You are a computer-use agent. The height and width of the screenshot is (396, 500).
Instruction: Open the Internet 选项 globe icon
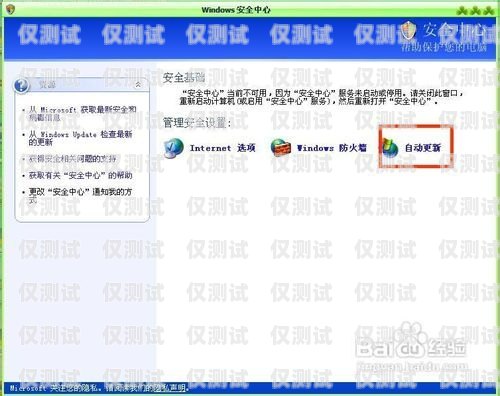(174, 148)
